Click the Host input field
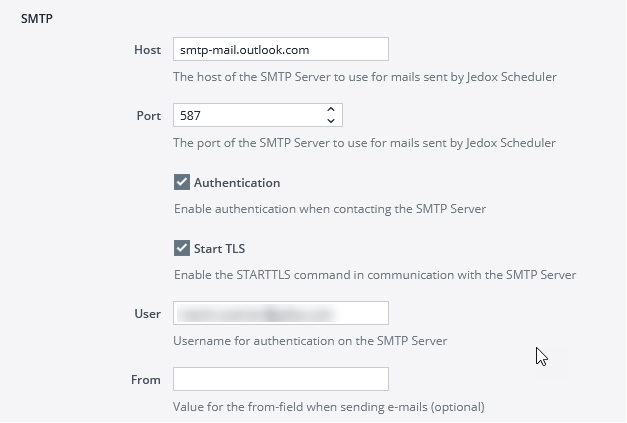The image size is (627, 423). (280, 50)
